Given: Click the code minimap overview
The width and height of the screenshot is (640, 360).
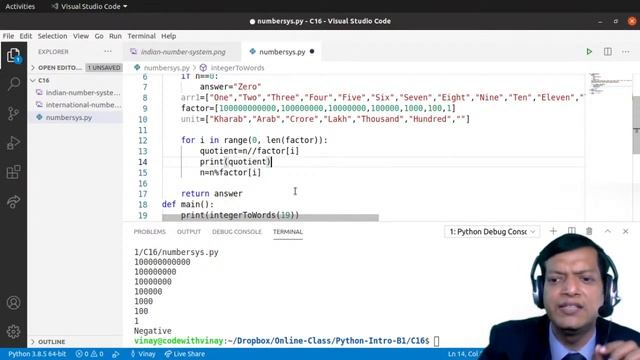Looking at the screenshot, I should [610, 84].
